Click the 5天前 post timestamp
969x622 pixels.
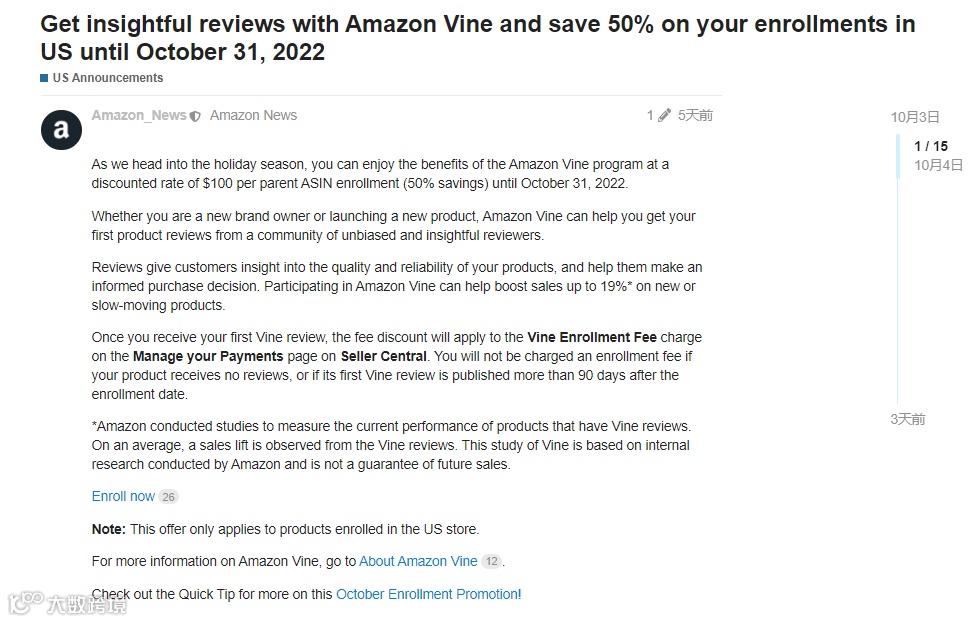tap(695, 115)
